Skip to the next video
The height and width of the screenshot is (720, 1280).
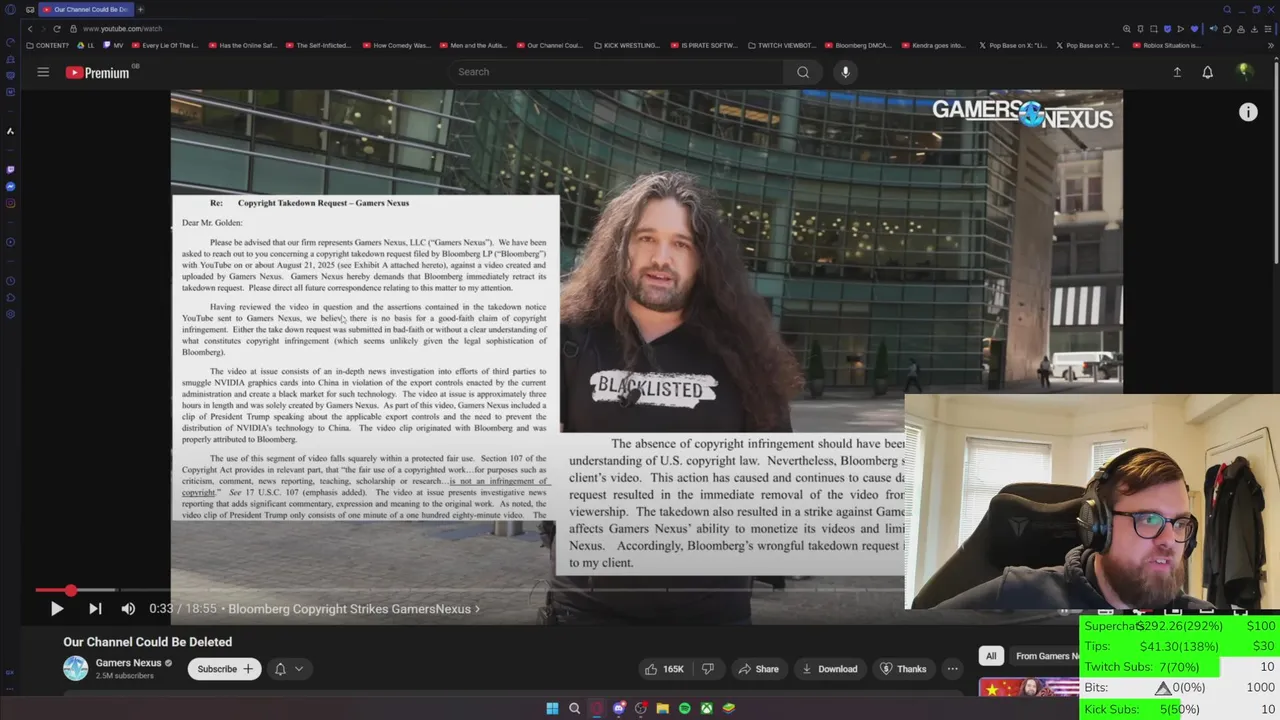(x=95, y=608)
